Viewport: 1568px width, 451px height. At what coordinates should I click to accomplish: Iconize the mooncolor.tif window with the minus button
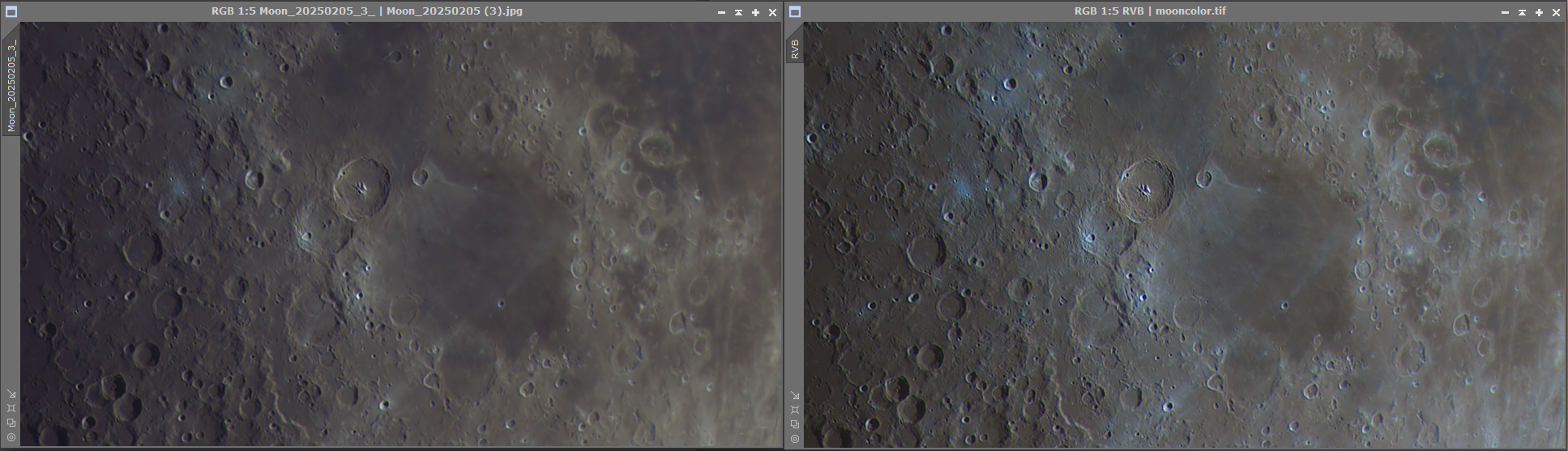[1505, 12]
